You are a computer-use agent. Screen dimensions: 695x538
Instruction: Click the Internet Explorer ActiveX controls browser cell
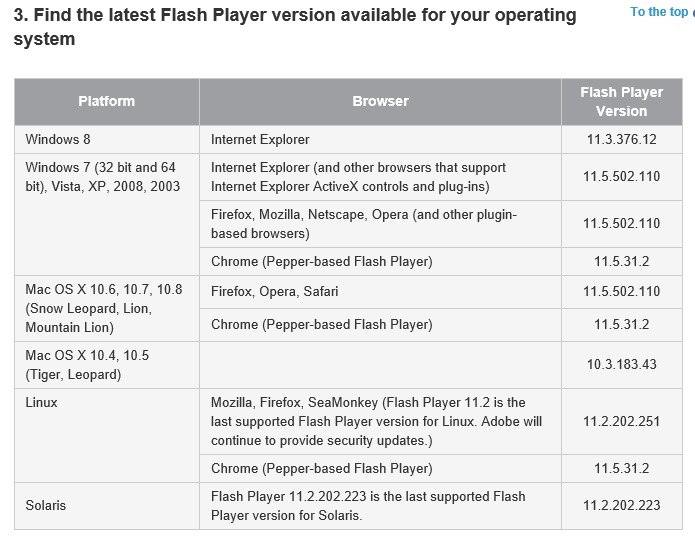pos(380,177)
